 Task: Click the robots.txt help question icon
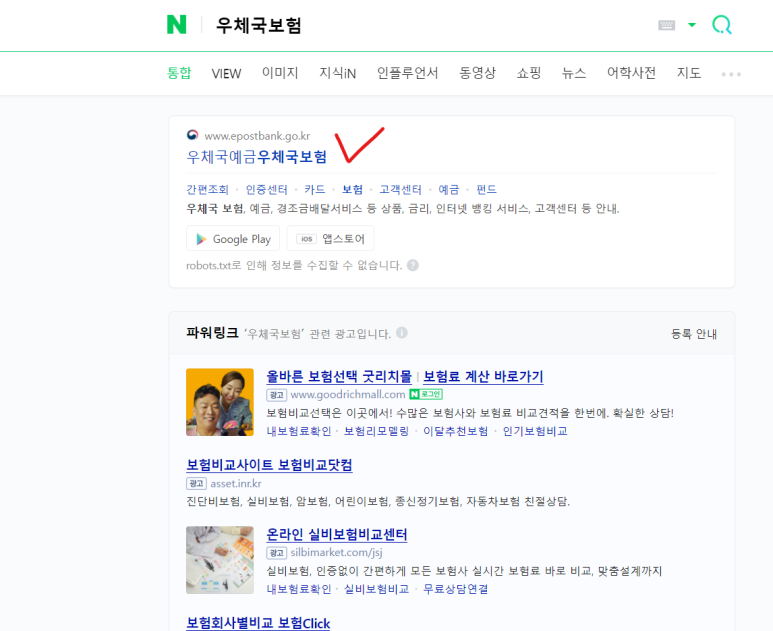click(413, 265)
